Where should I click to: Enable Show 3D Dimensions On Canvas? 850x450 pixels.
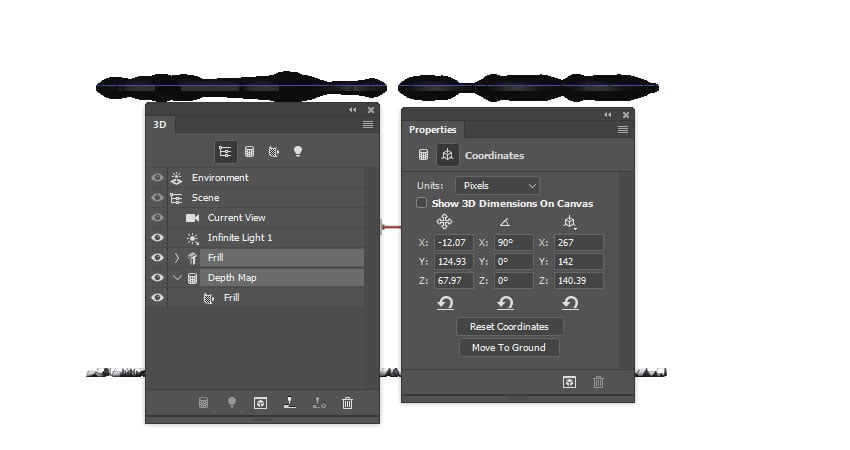click(421, 203)
